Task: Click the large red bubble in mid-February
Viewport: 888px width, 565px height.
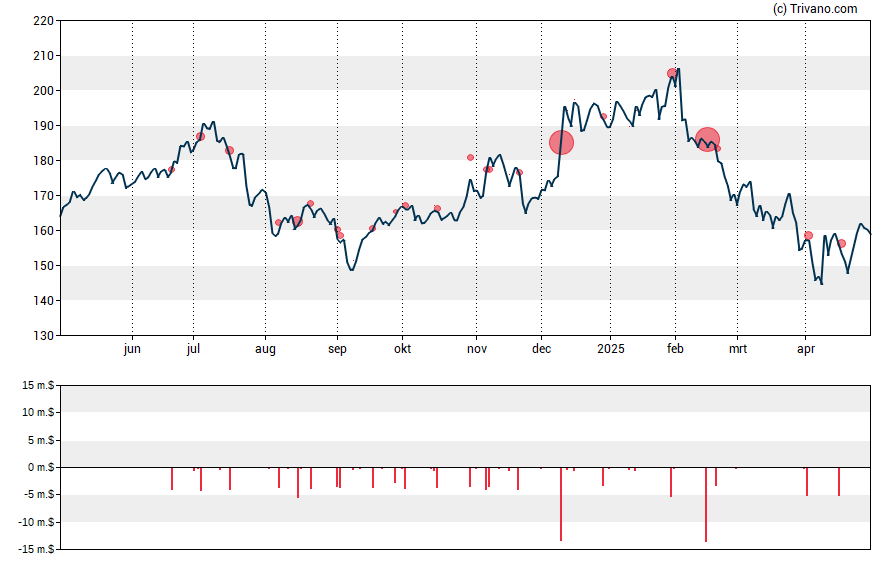Action: point(707,139)
